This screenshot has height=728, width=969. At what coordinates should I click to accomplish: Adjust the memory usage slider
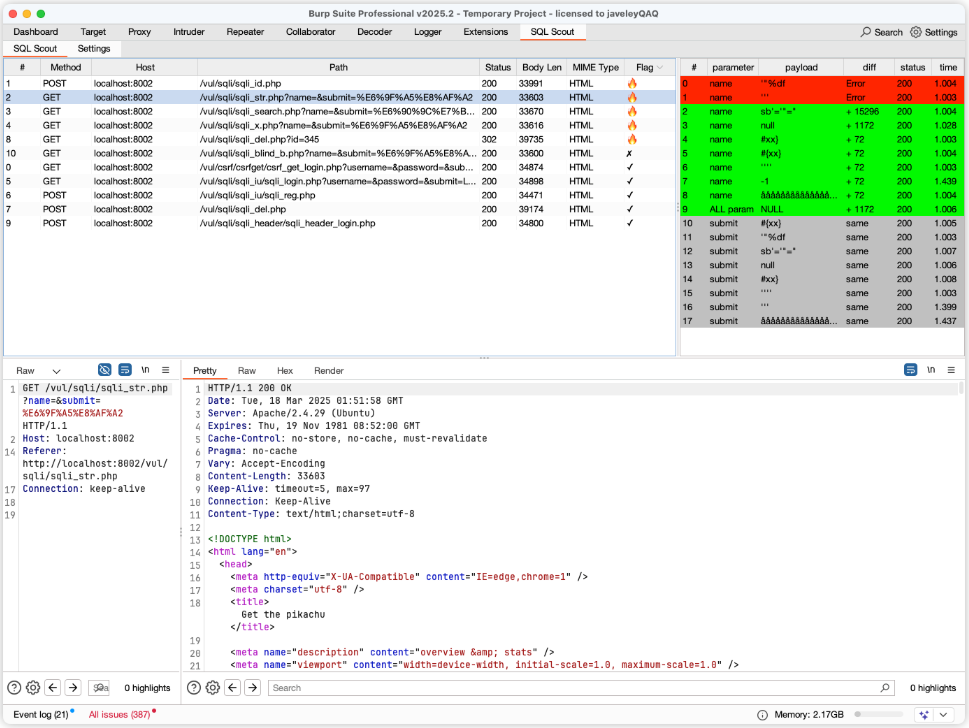879,714
